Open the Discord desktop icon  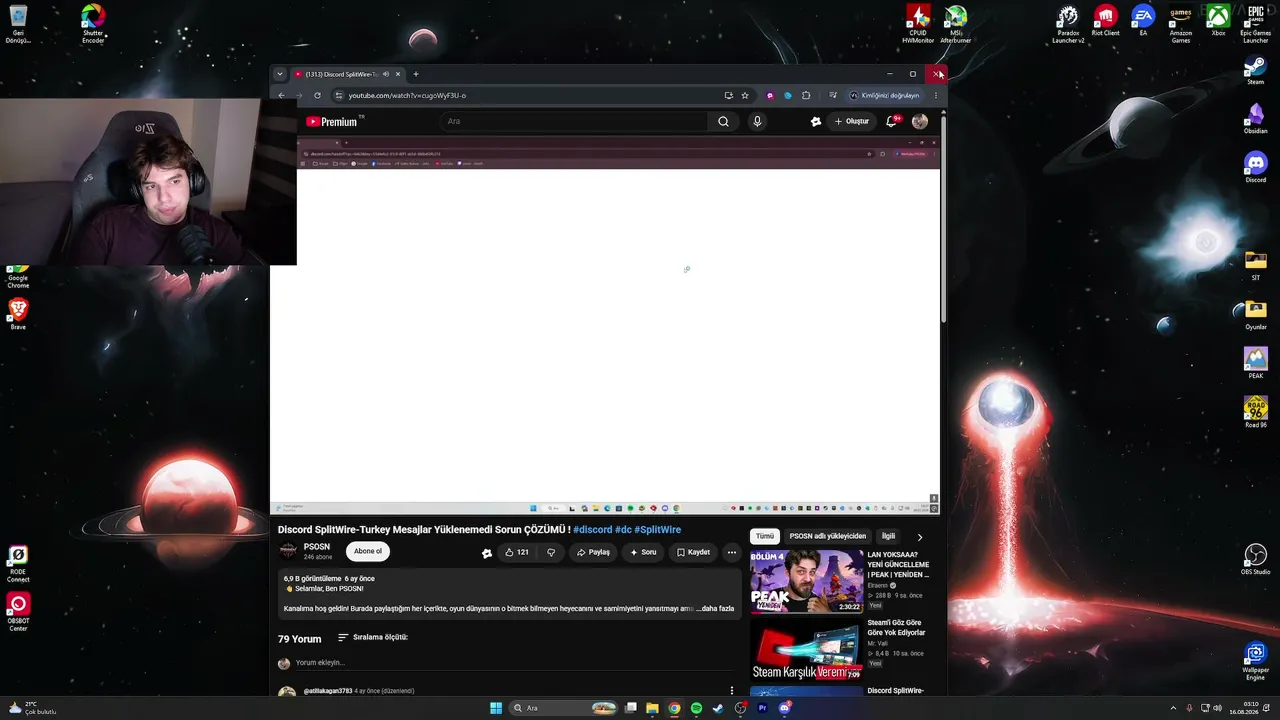(x=1256, y=167)
